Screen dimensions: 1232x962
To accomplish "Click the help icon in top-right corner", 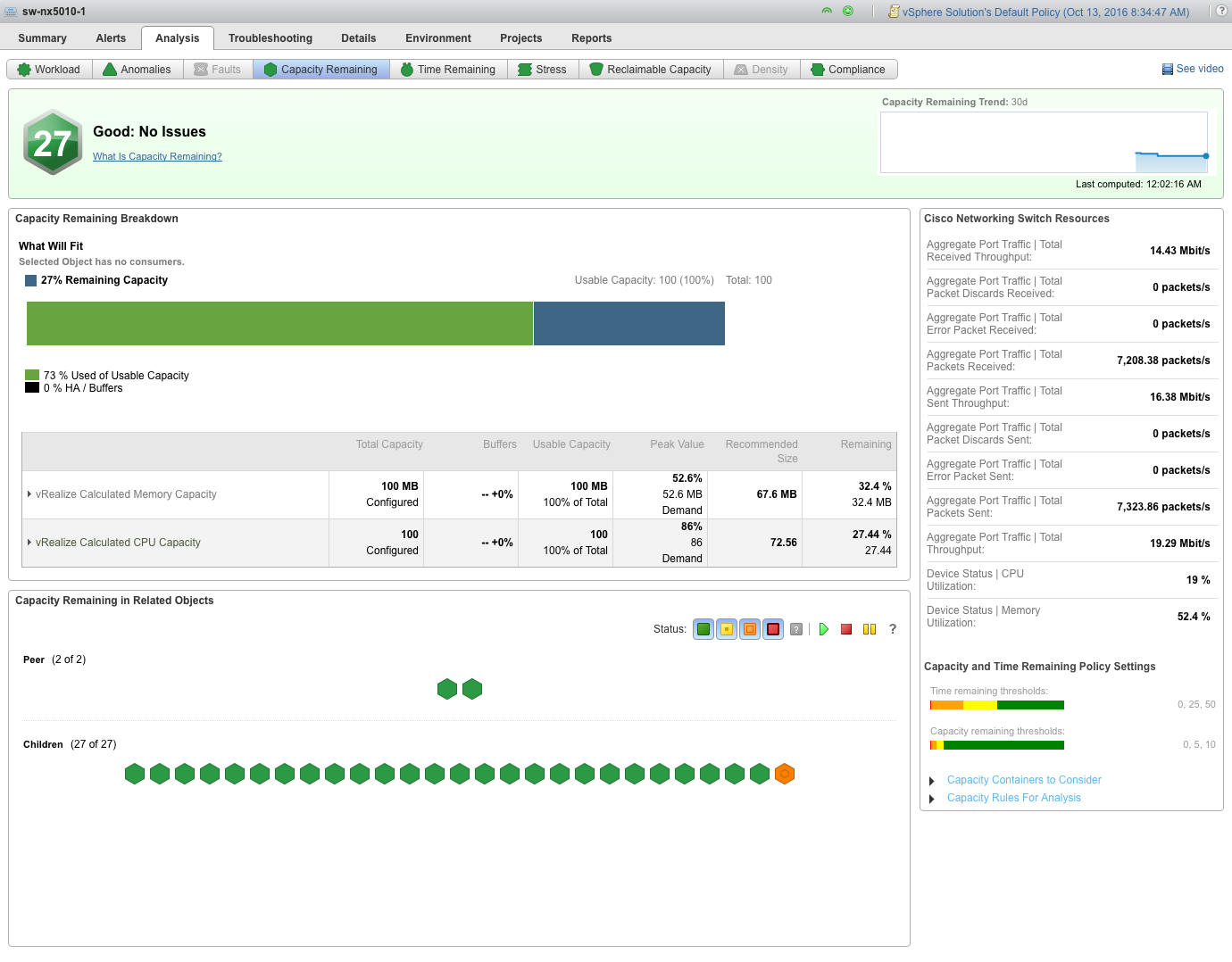I will pos(1221,11).
